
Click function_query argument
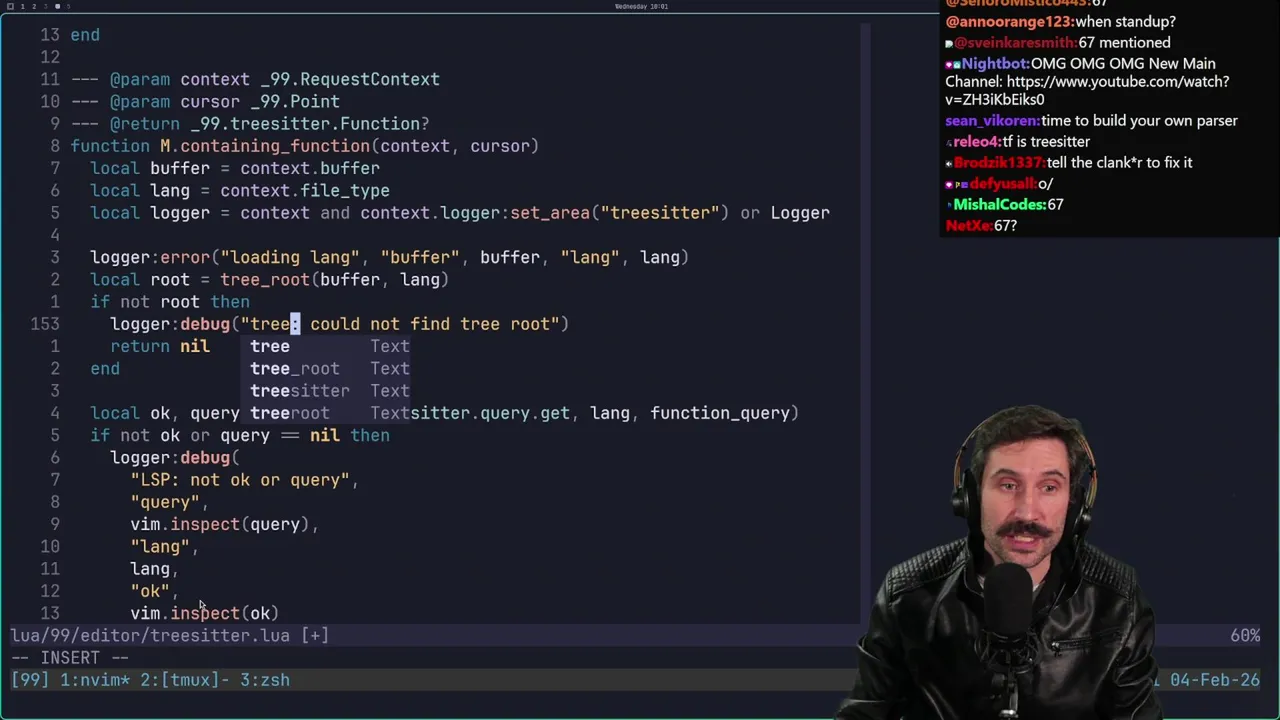(x=720, y=413)
